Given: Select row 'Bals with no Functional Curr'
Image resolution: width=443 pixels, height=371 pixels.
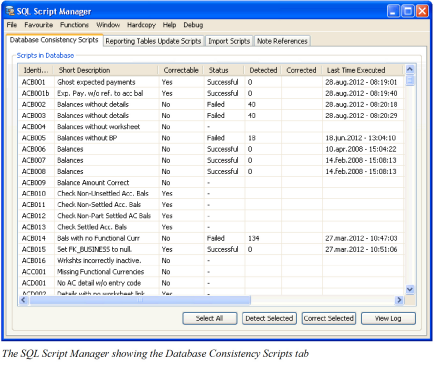Looking at the screenshot, I should pos(211,238).
